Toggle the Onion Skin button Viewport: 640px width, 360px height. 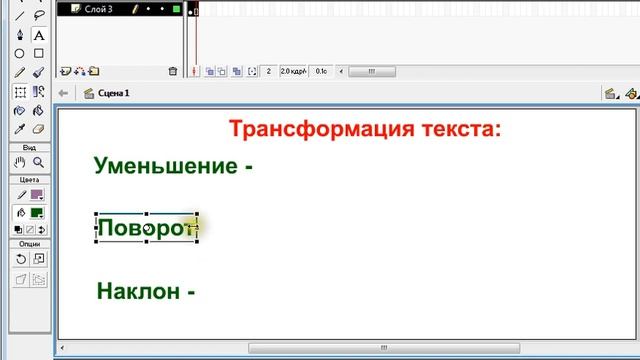click(x=210, y=71)
